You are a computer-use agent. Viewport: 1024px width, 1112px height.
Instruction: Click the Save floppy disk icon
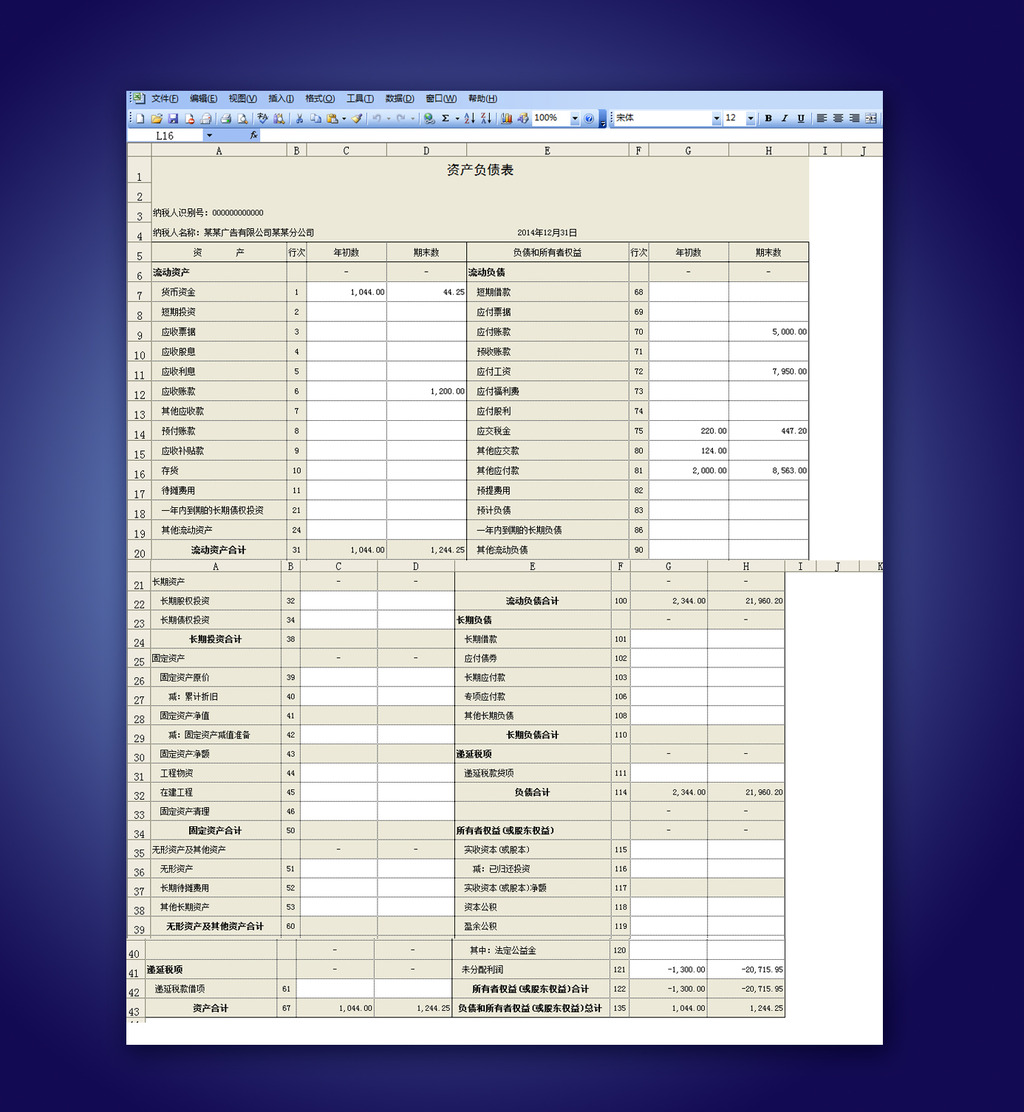[173, 118]
